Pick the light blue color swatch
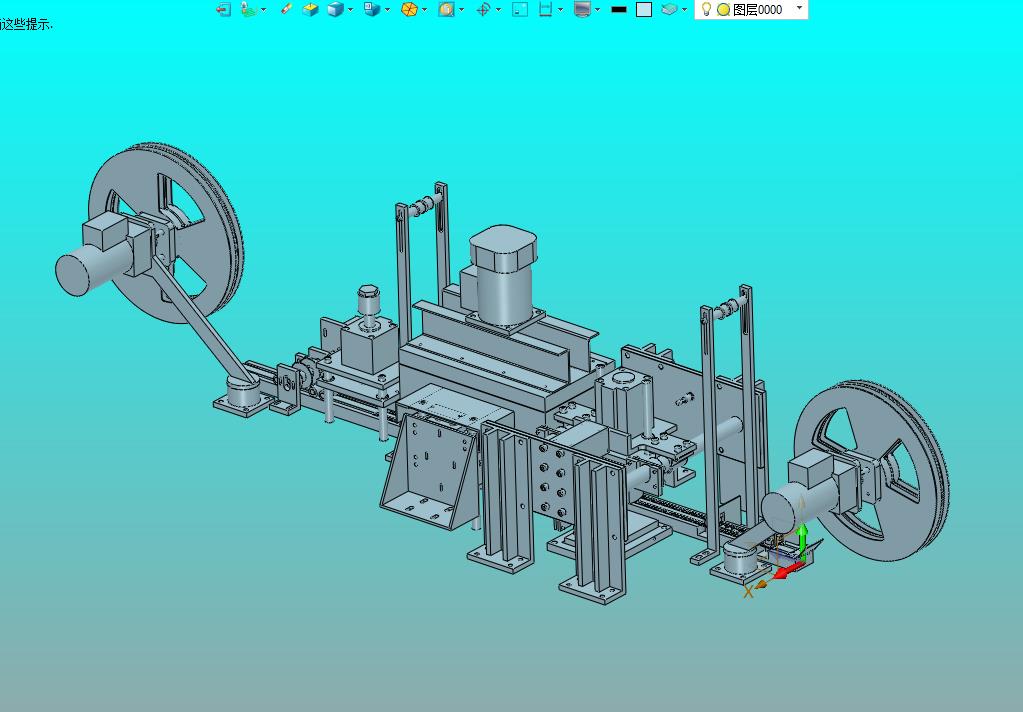Image resolution: width=1023 pixels, height=712 pixels. (x=644, y=9)
